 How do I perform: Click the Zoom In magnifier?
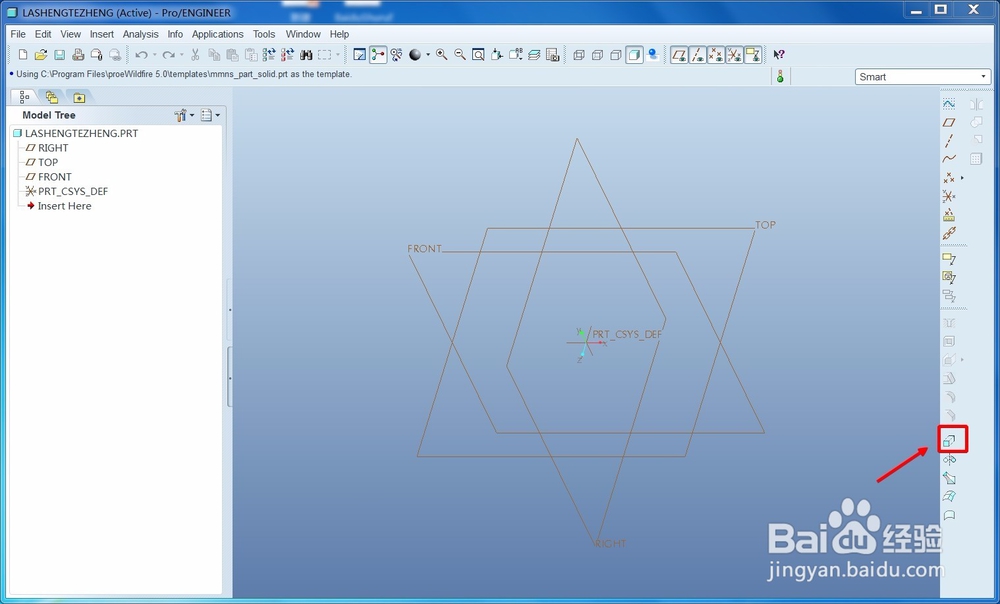coord(441,55)
